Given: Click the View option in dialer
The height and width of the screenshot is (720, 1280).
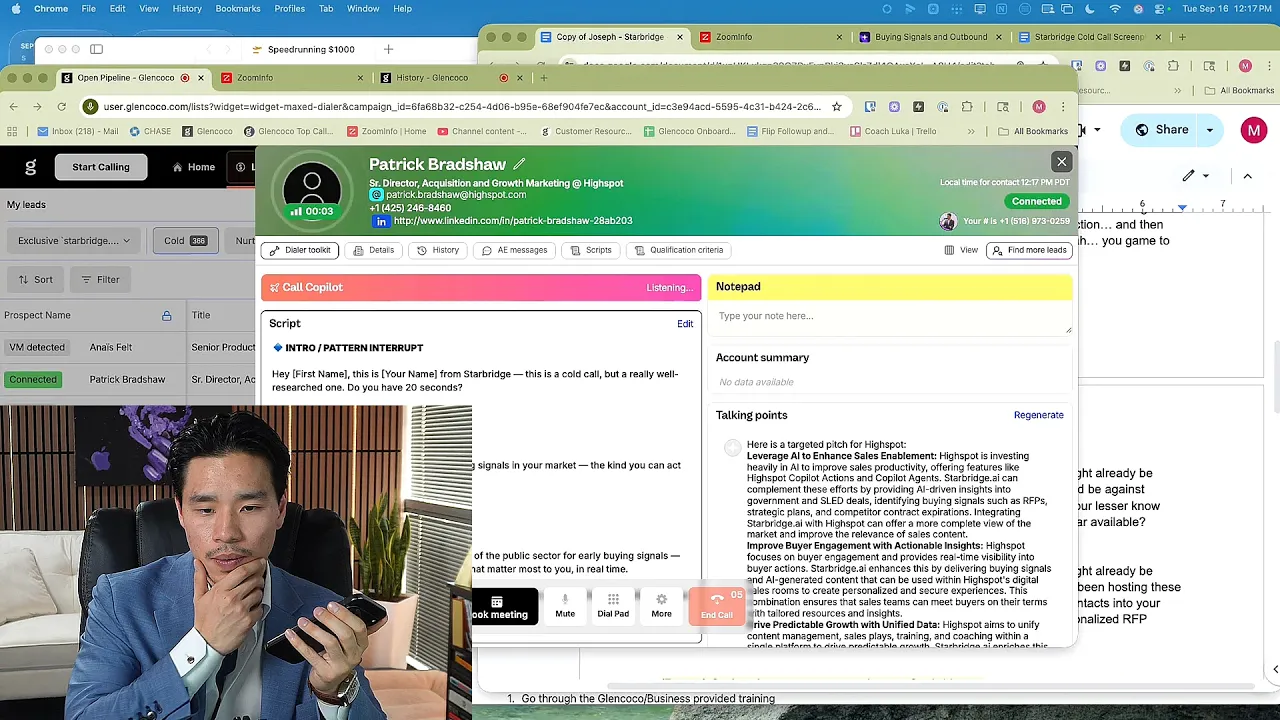Looking at the screenshot, I should (961, 250).
